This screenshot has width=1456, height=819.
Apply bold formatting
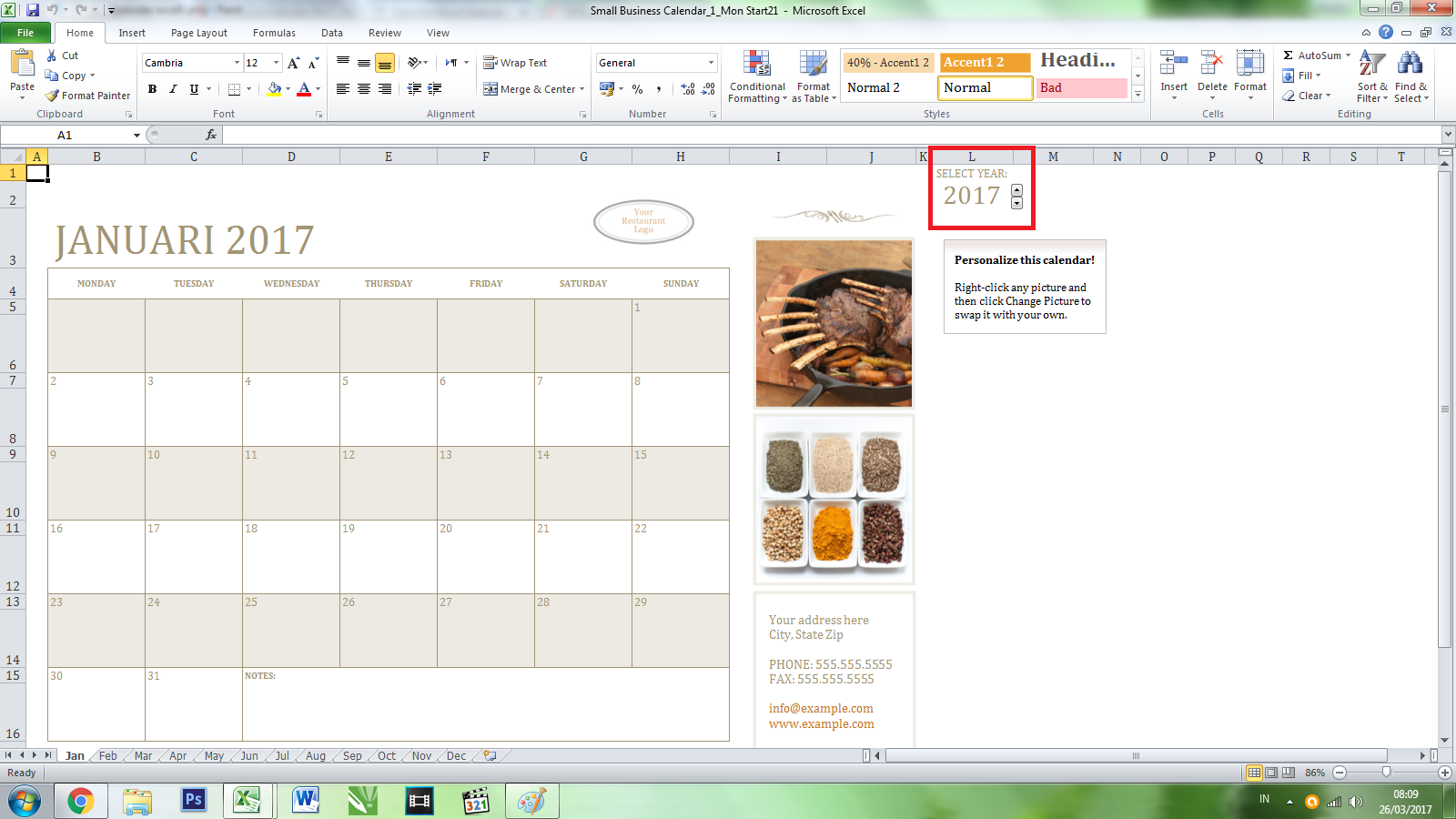pyautogui.click(x=151, y=89)
